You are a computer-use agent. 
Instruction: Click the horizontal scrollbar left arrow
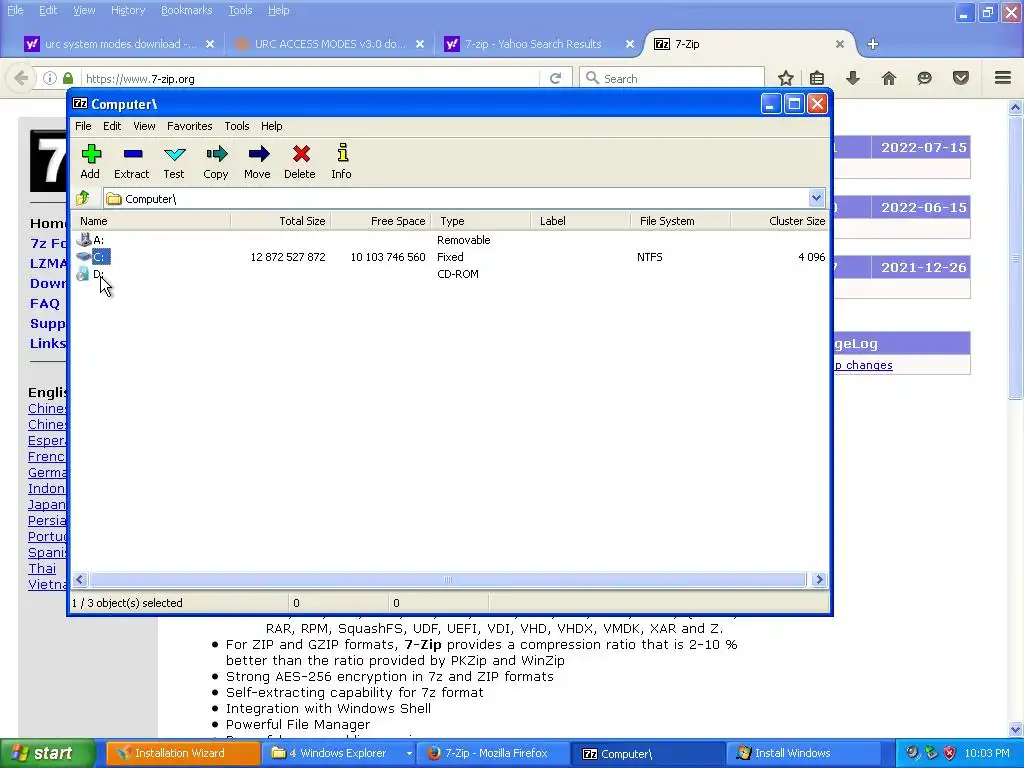coord(80,579)
